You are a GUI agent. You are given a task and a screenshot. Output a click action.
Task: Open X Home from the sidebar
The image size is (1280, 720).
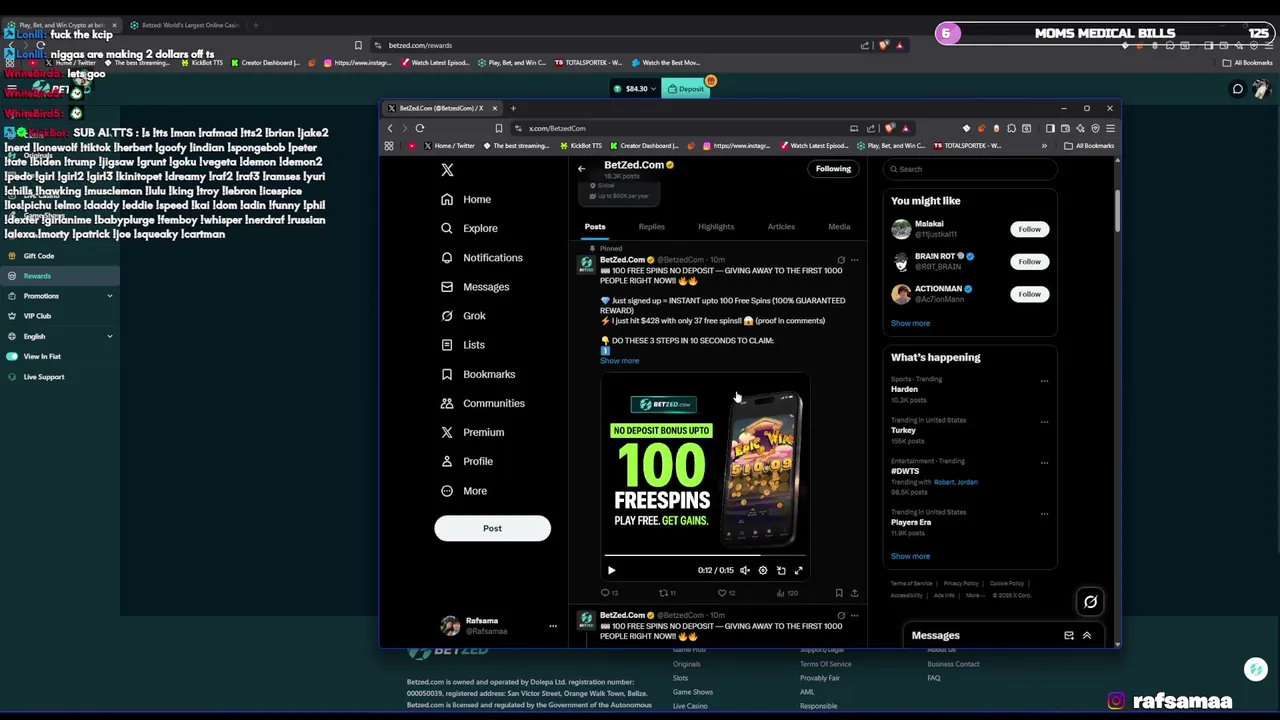point(466,199)
